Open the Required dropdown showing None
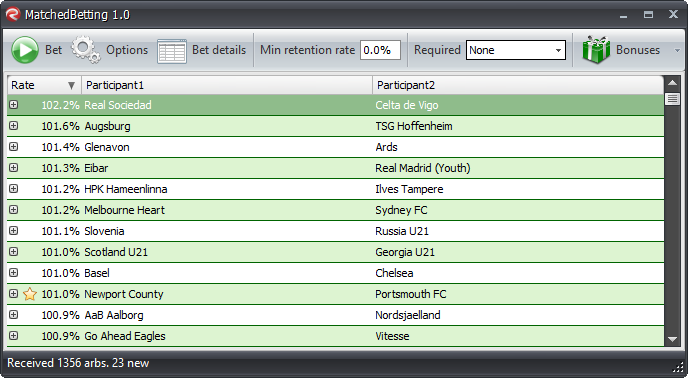Screen dimensions: 688x378 click(x=516, y=50)
